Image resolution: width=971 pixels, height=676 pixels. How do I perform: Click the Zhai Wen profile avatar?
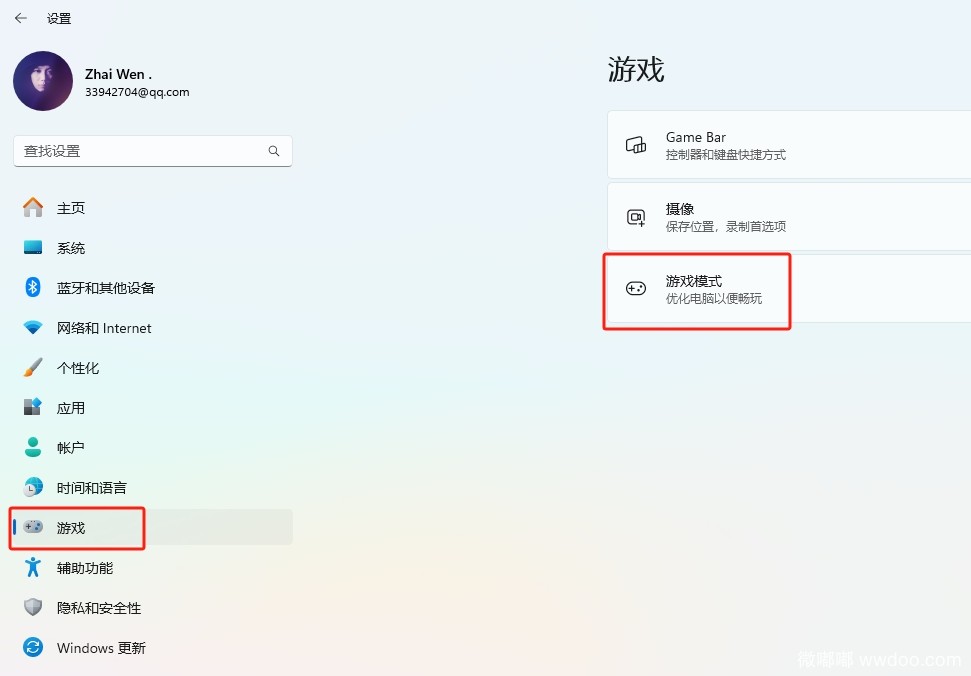(x=43, y=81)
